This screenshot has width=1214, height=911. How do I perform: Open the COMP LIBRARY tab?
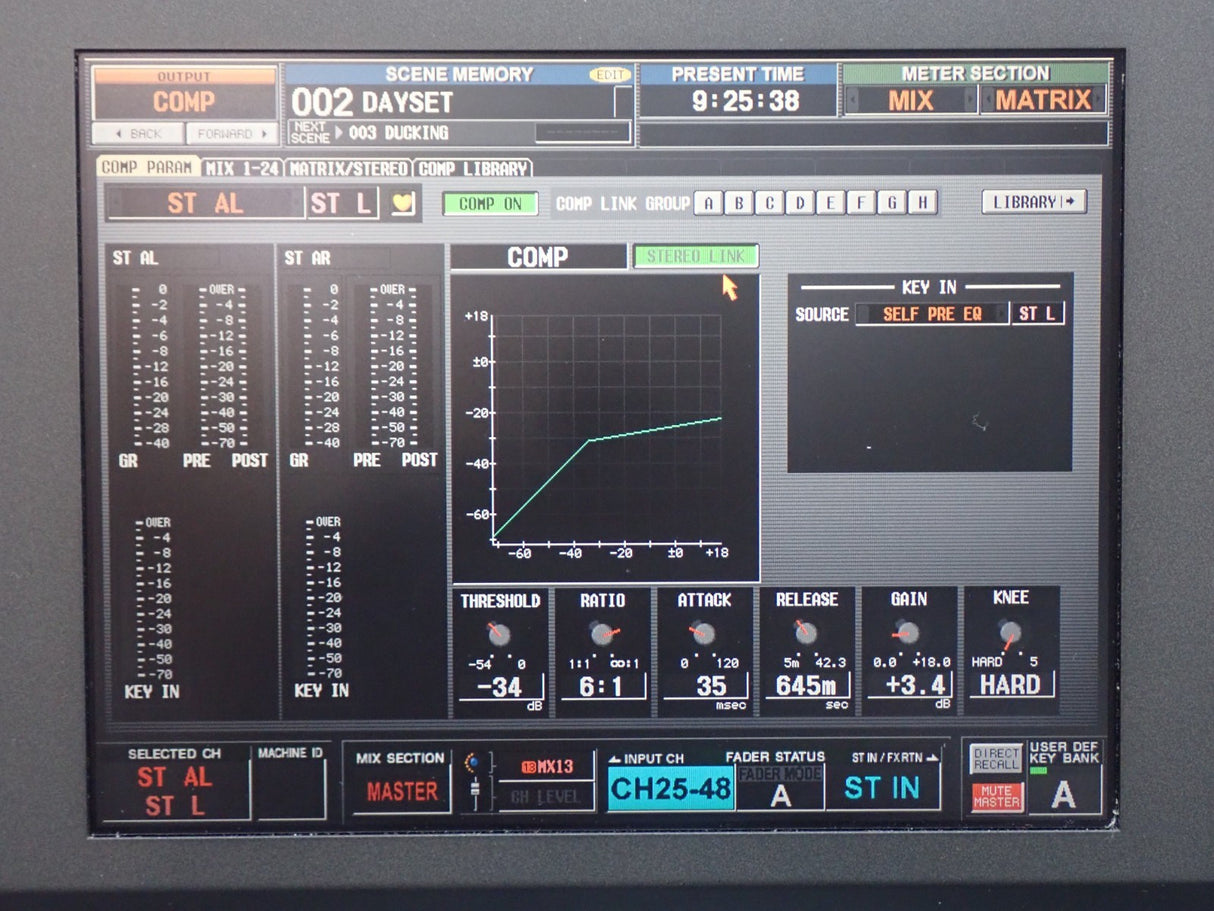(472, 168)
